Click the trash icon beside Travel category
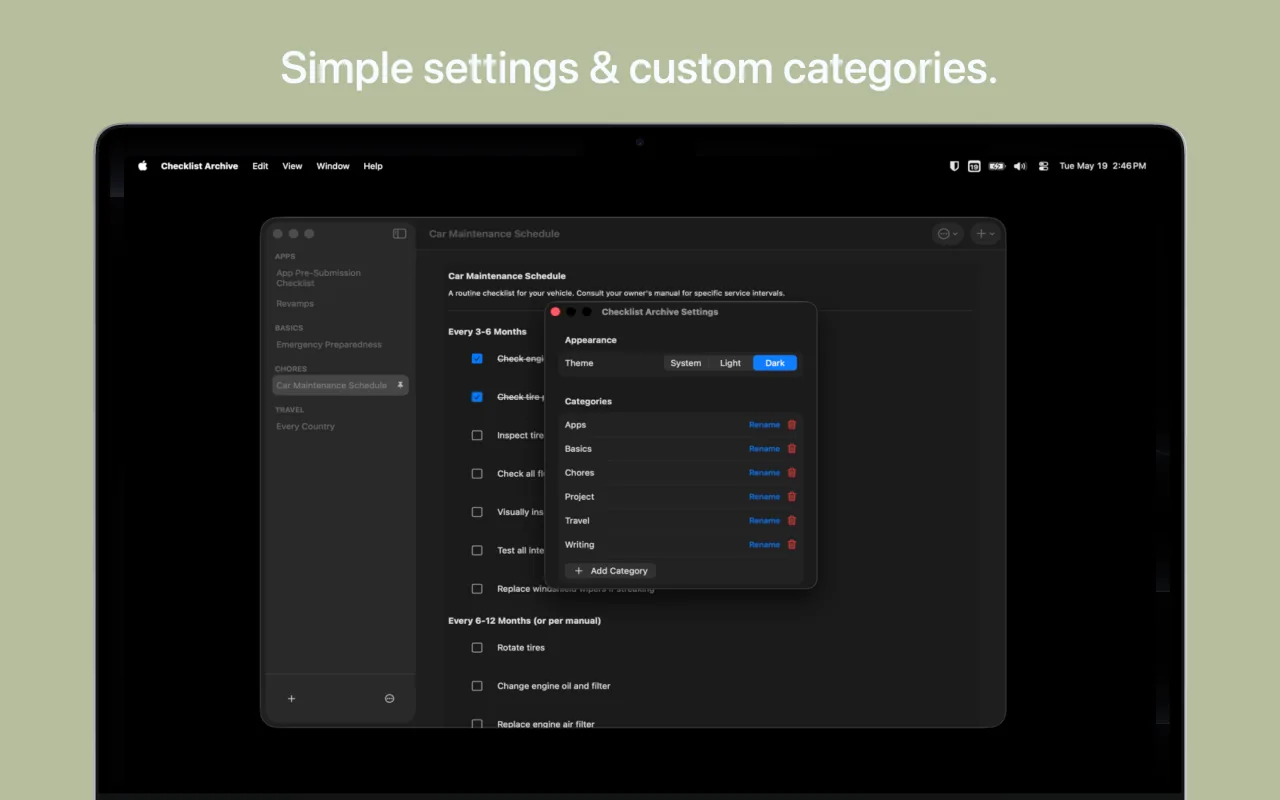Viewport: 1280px width, 800px height. pos(792,521)
